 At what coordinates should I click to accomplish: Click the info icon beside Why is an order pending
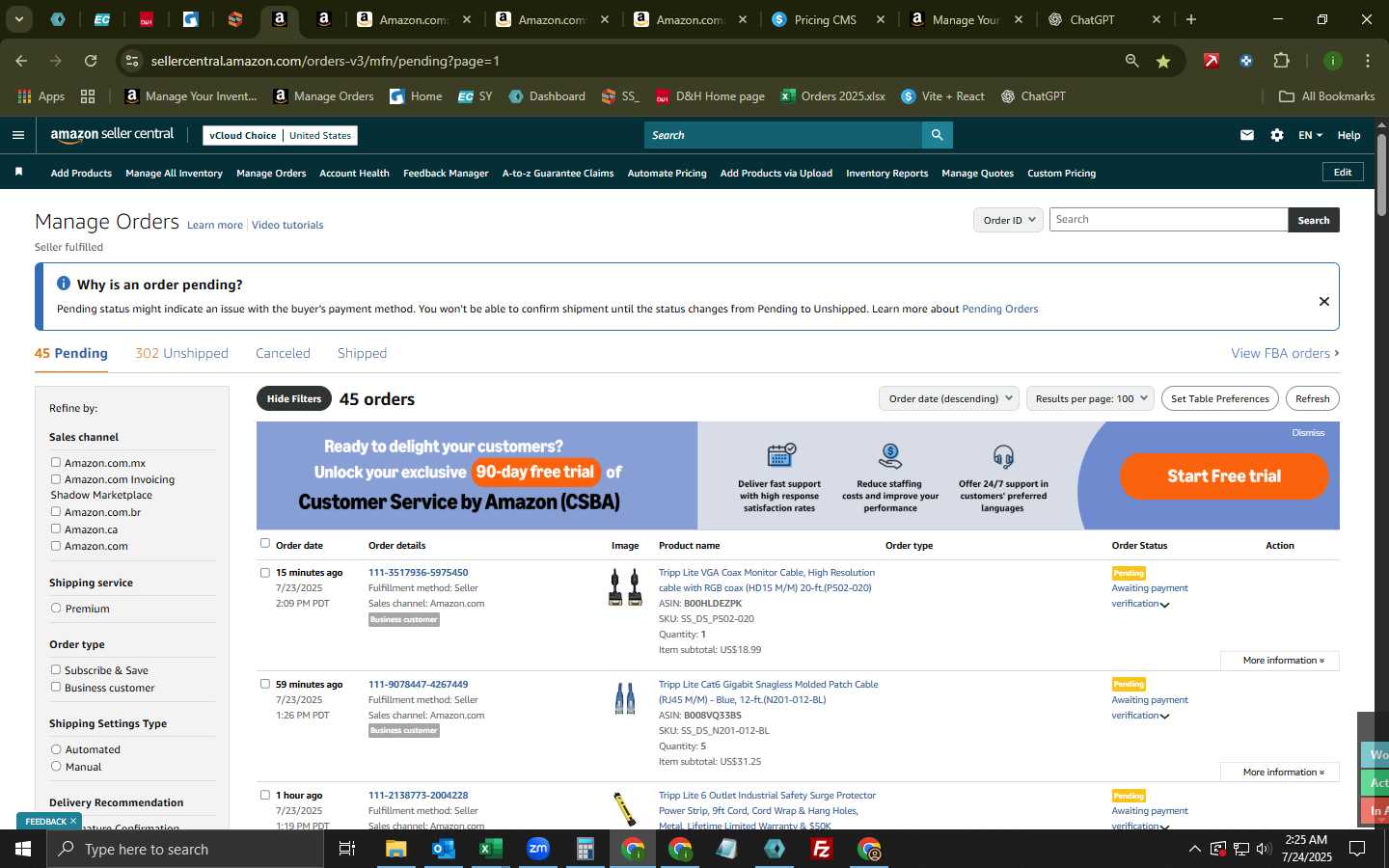pyautogui.click(x=64, y=284)
